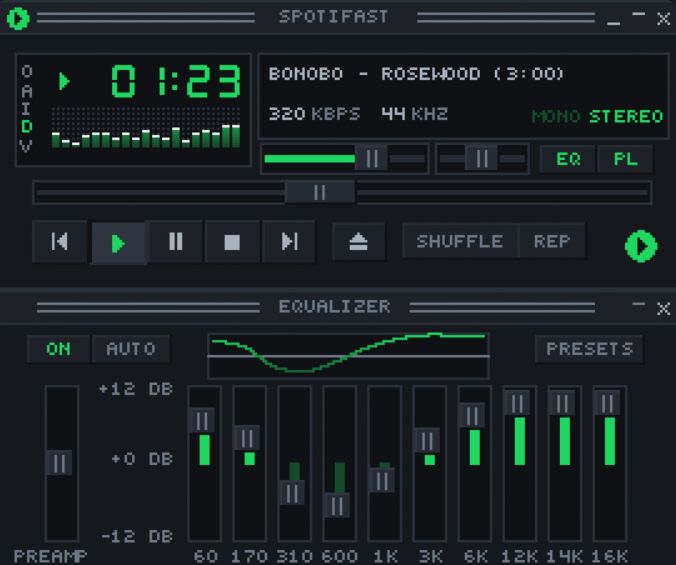Adjust the volume slider handle
Viewport: 676px width, 565px height.
point(371,159)
